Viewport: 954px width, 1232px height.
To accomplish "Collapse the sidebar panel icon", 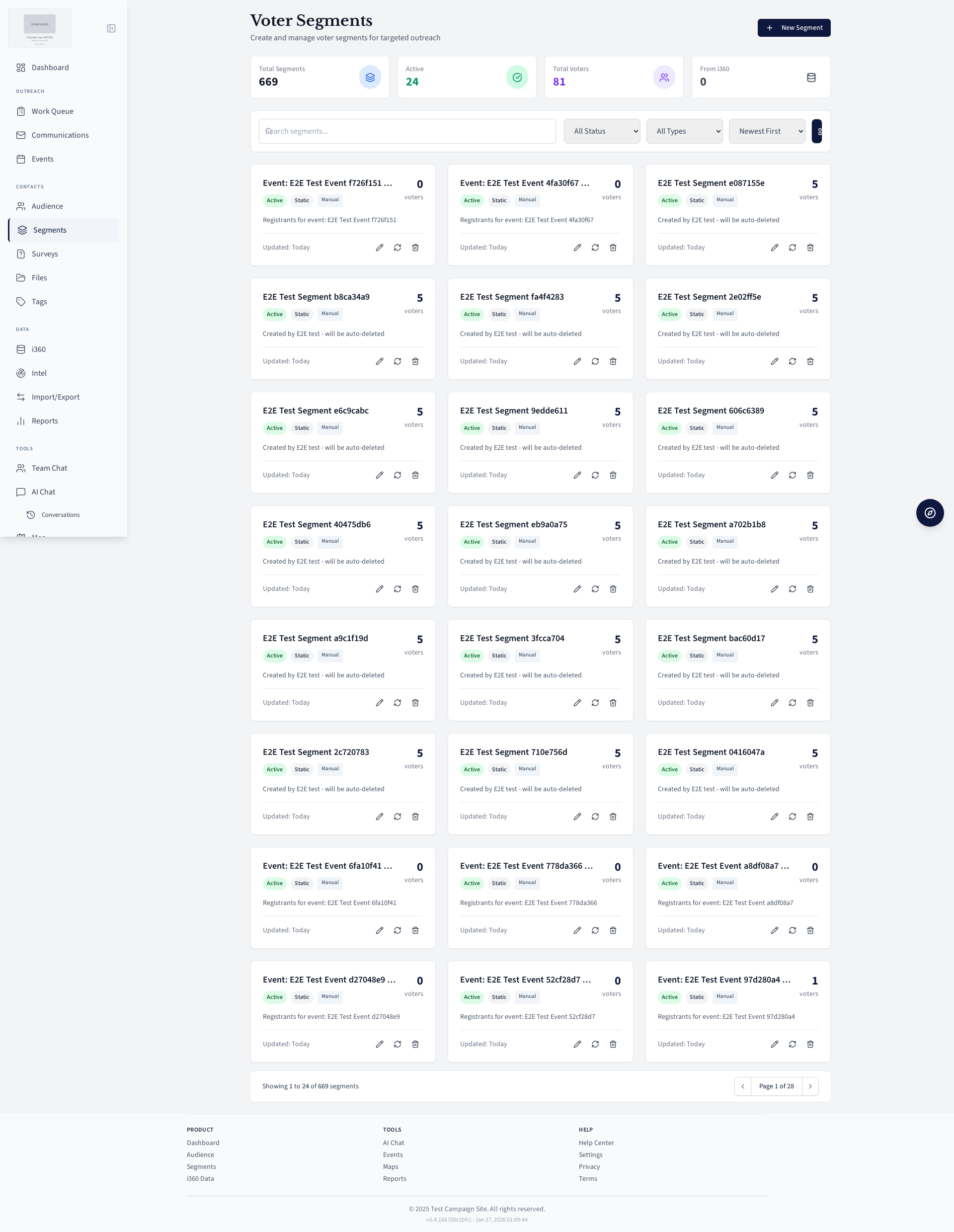I will click(x=111, y=28).
